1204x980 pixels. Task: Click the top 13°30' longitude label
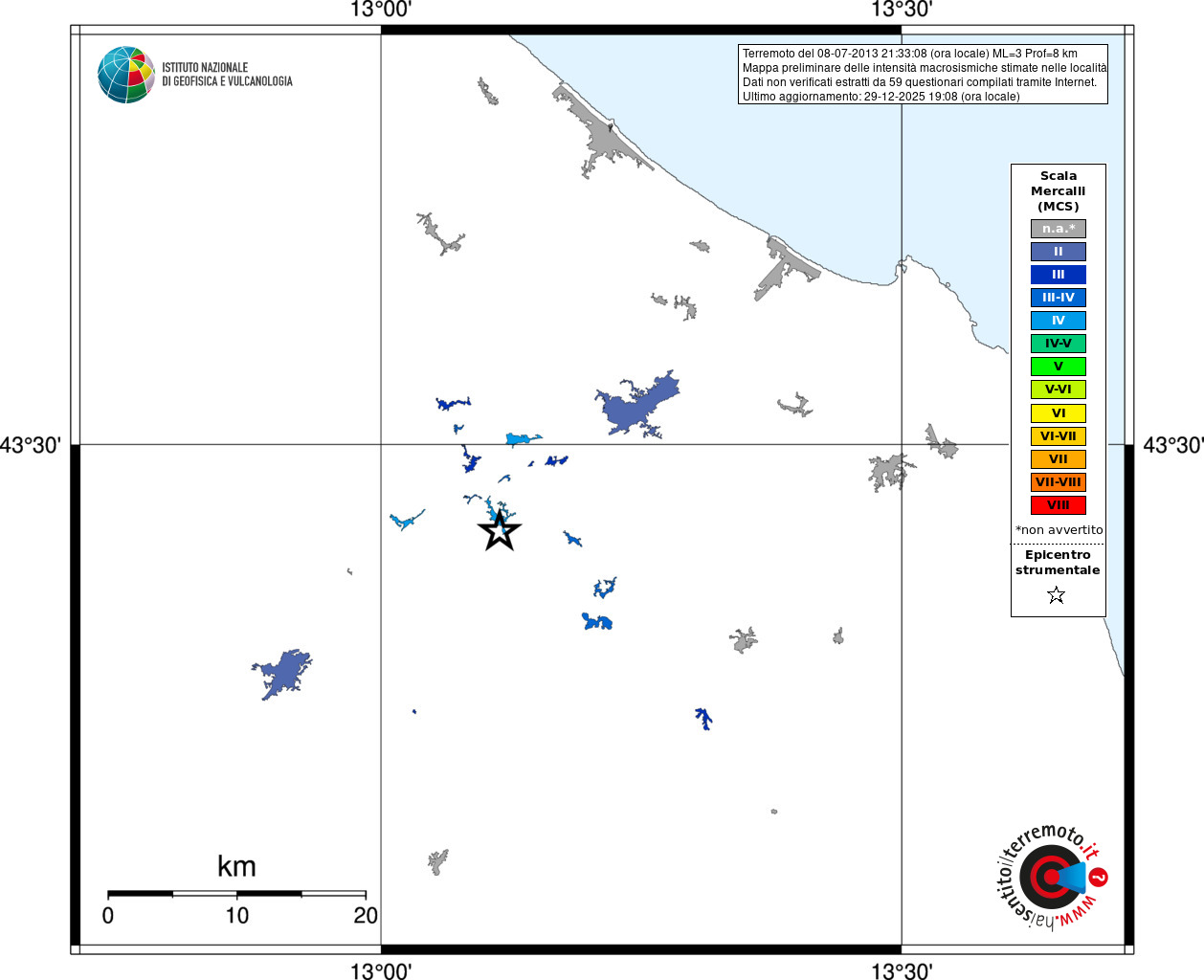[x=902, y=10]
